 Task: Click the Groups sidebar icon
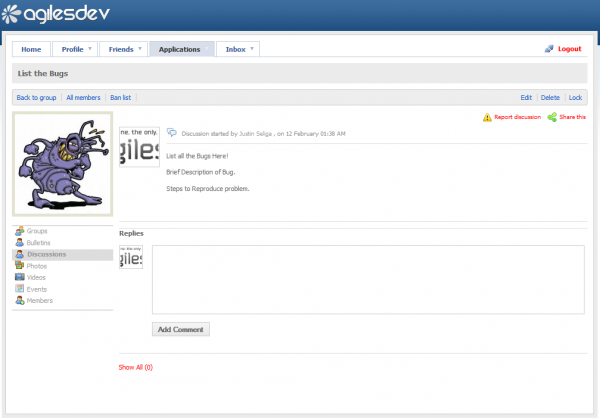20,231
